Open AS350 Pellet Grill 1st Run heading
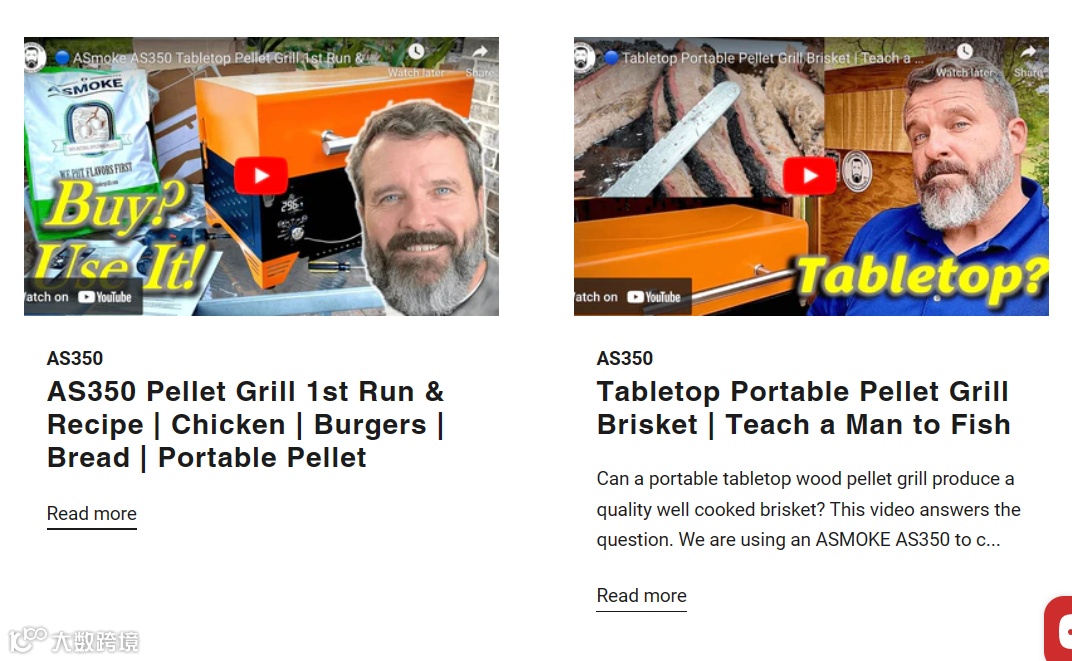 (x=245, y=424)
